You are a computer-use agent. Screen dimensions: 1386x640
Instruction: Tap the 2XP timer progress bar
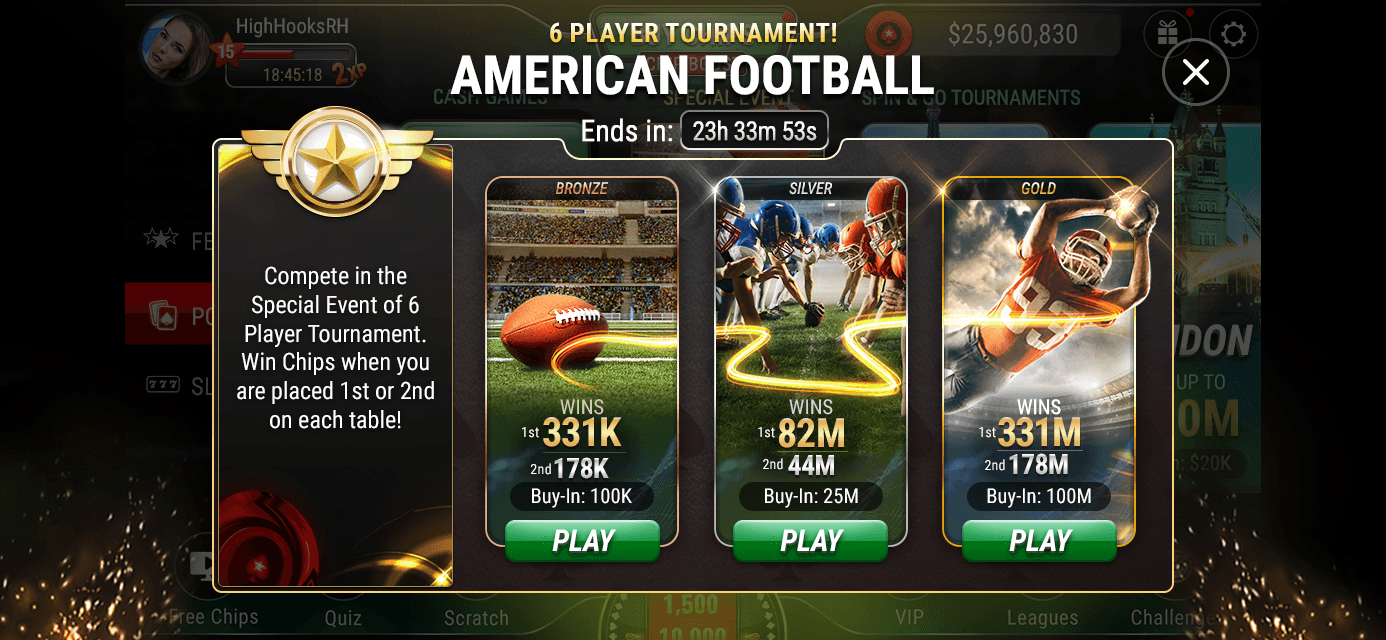291,66
